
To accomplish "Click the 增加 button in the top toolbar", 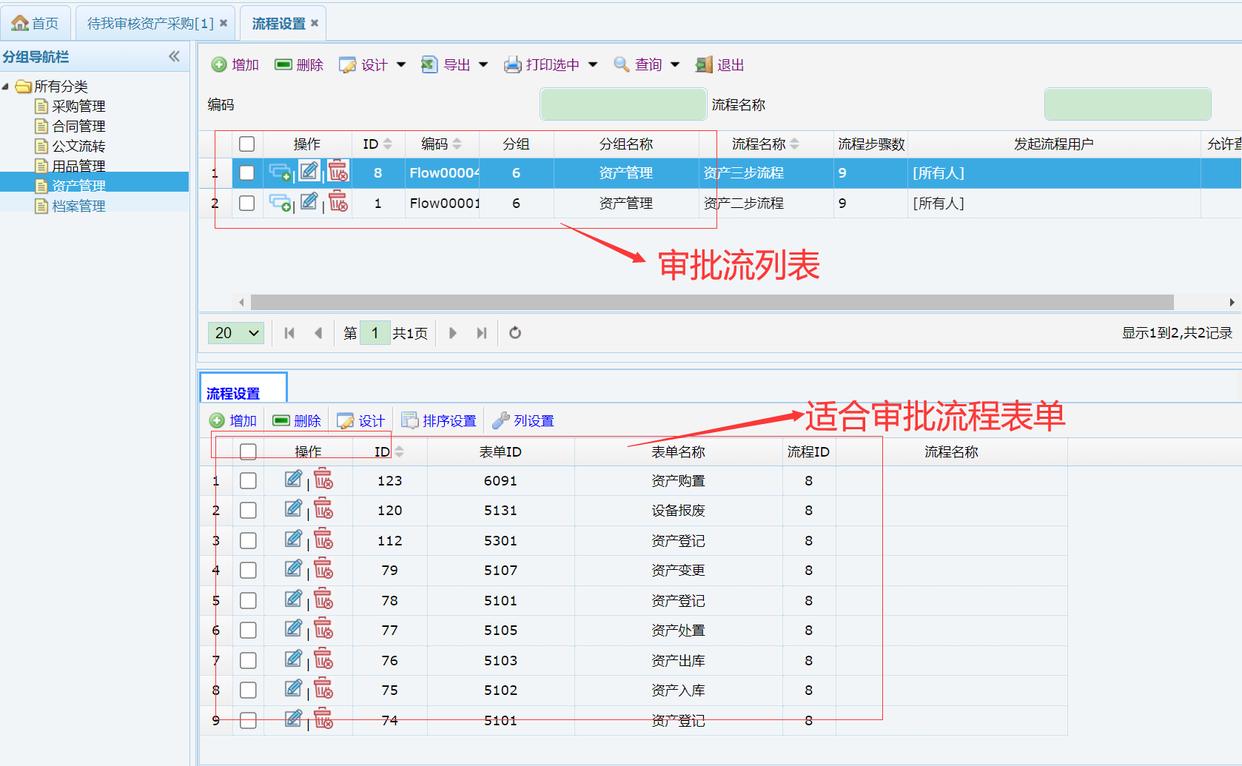I will 235,65.
